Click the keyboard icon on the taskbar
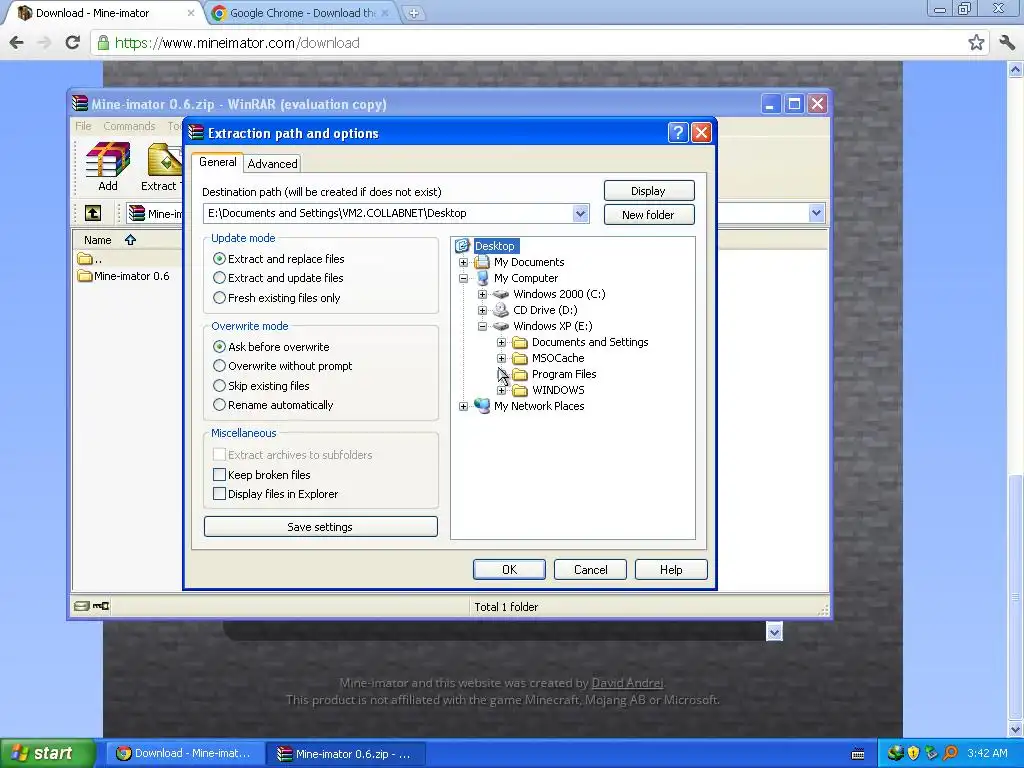Image resolution: width=1024 pixels, height=768 pixels. (x=858, y=754)
